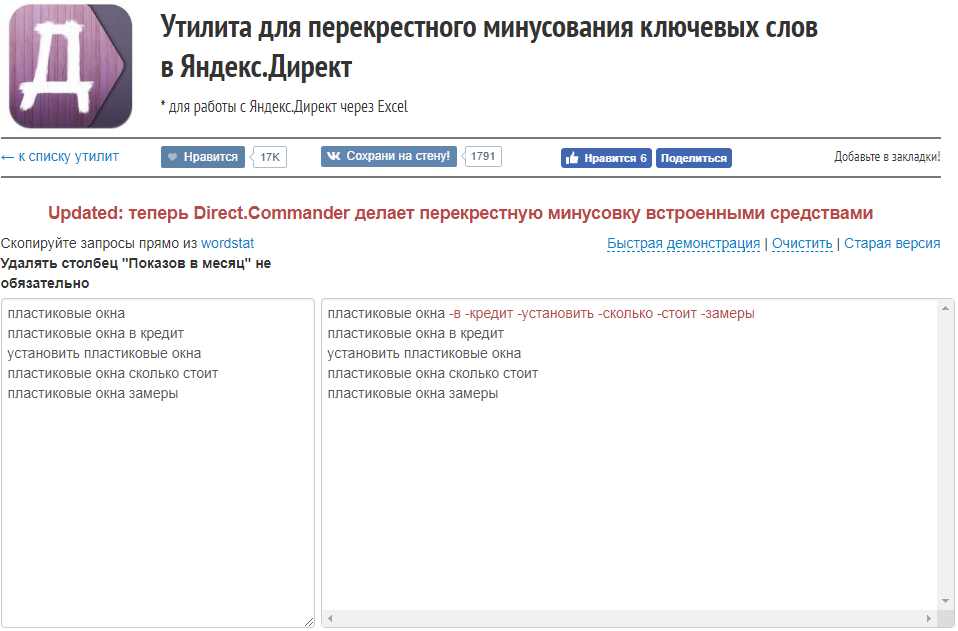Click result line 'установить пластиковые окна'
Screen dimensions: 958x631
(424, 354)
